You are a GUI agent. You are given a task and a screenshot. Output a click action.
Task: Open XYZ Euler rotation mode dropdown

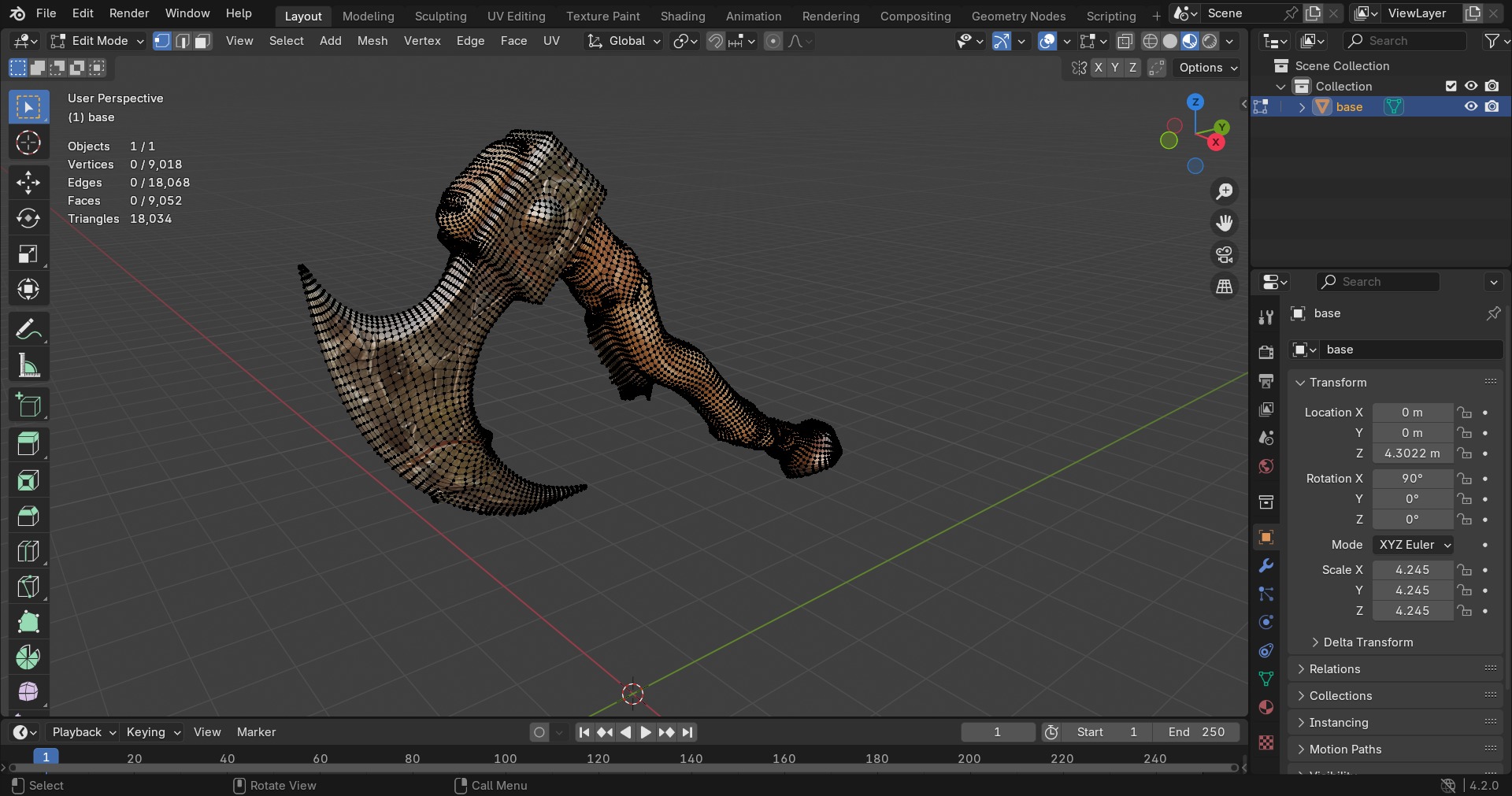1414,545
